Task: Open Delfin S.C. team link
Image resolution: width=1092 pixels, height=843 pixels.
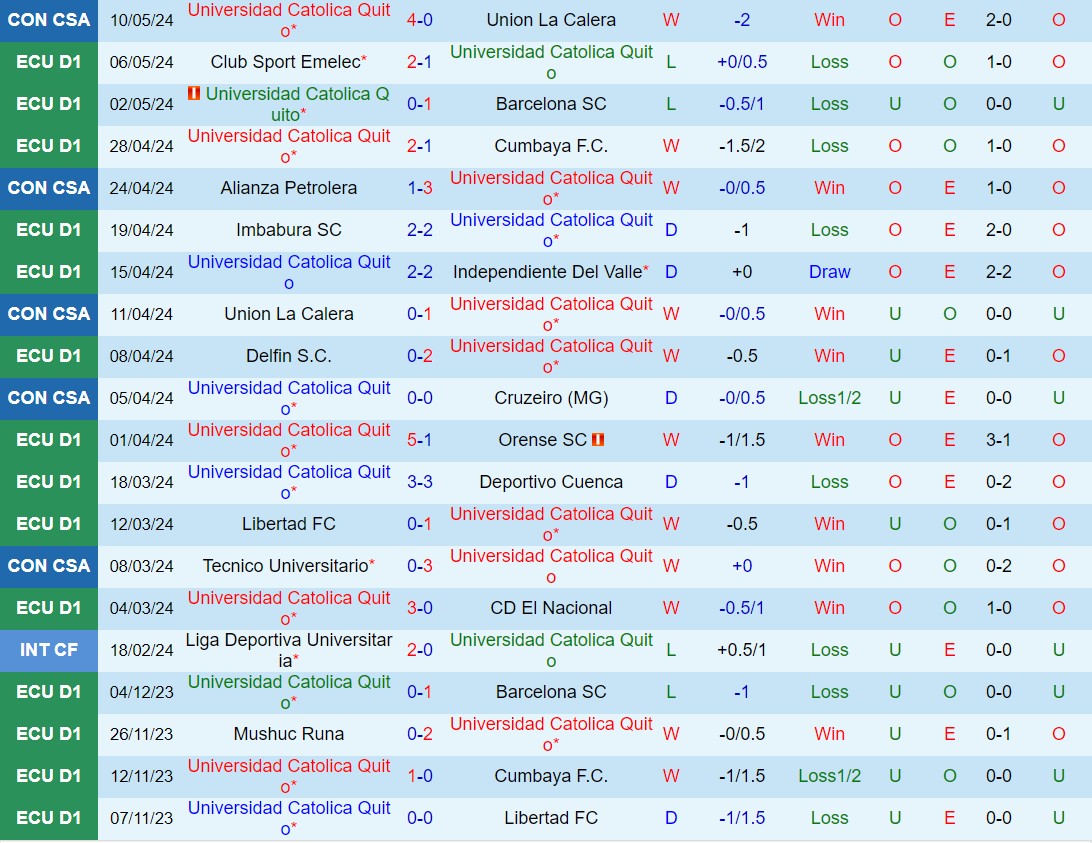Action: 289,356
